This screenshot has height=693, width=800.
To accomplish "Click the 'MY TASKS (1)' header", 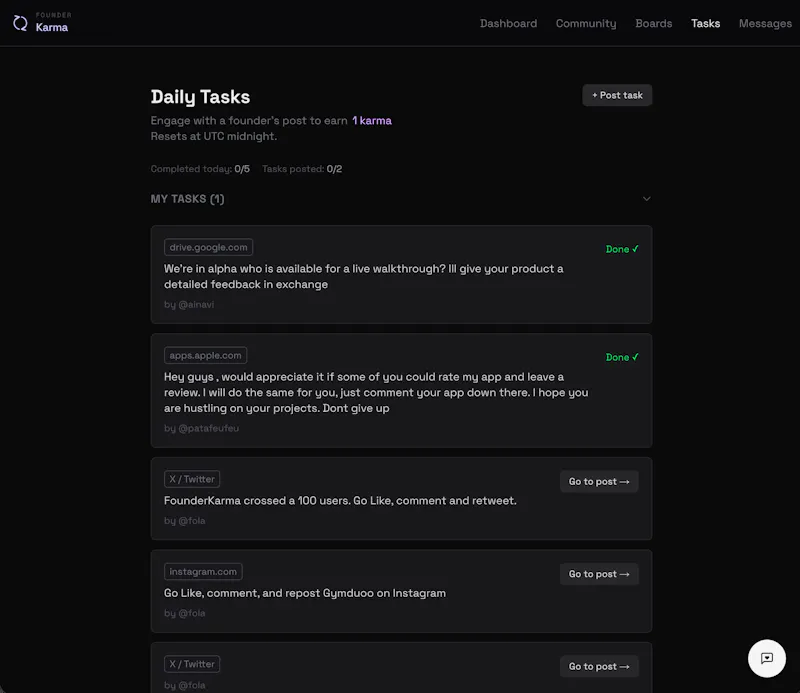I will pos(187,199).
